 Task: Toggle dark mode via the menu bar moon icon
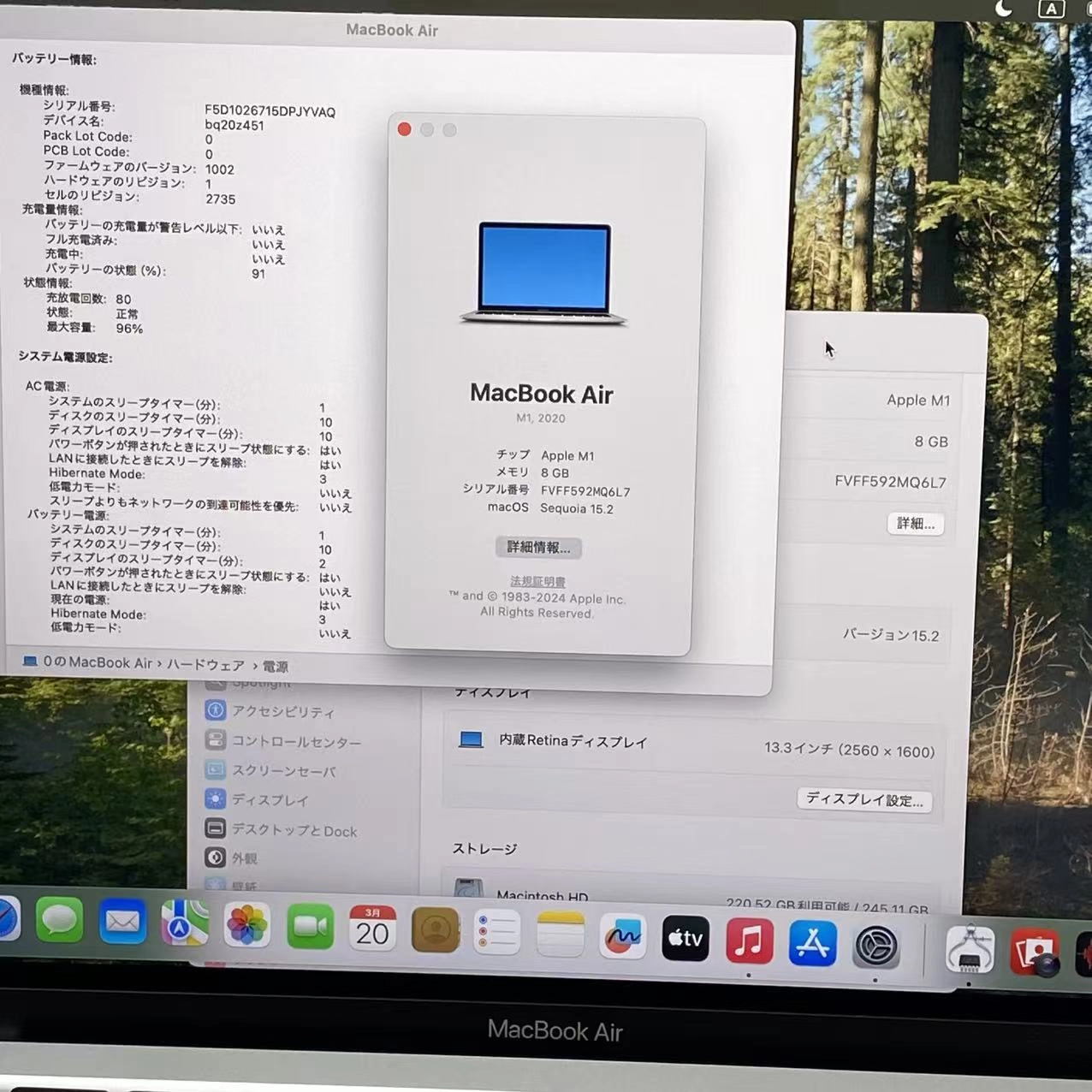tap(1003, 9)
